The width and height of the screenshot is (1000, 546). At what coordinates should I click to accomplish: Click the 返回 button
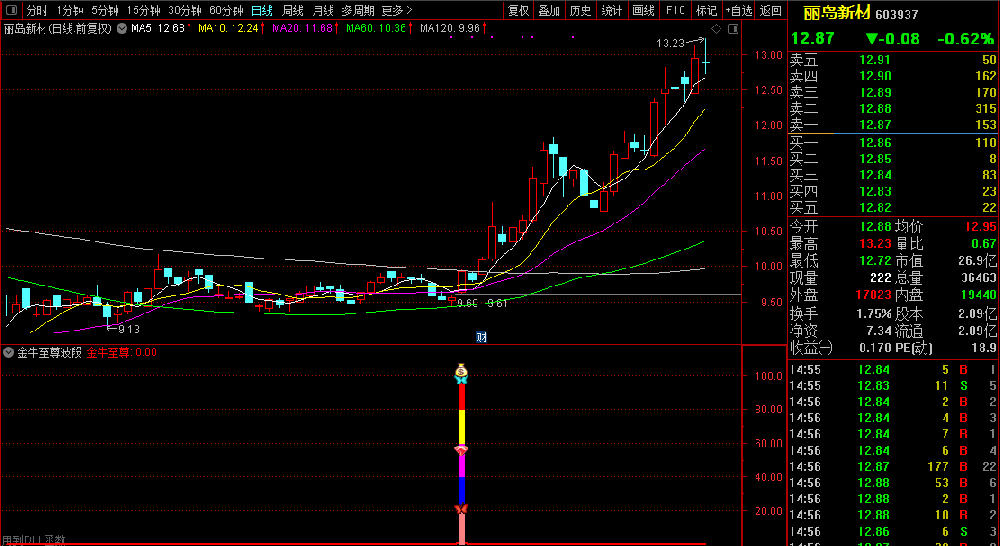click(x=770, y=10)
